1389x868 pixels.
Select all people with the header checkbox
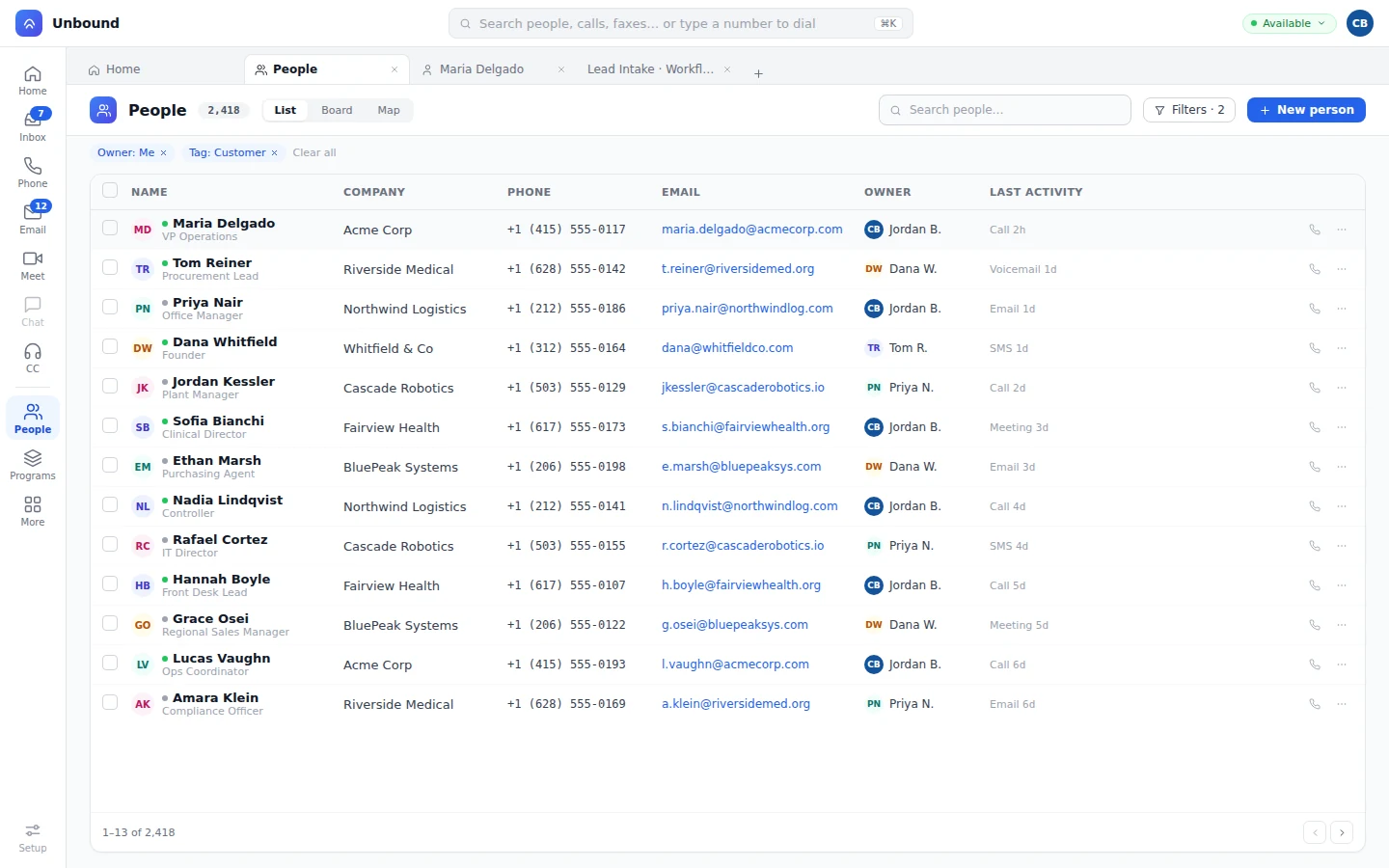tap(110, 191)
